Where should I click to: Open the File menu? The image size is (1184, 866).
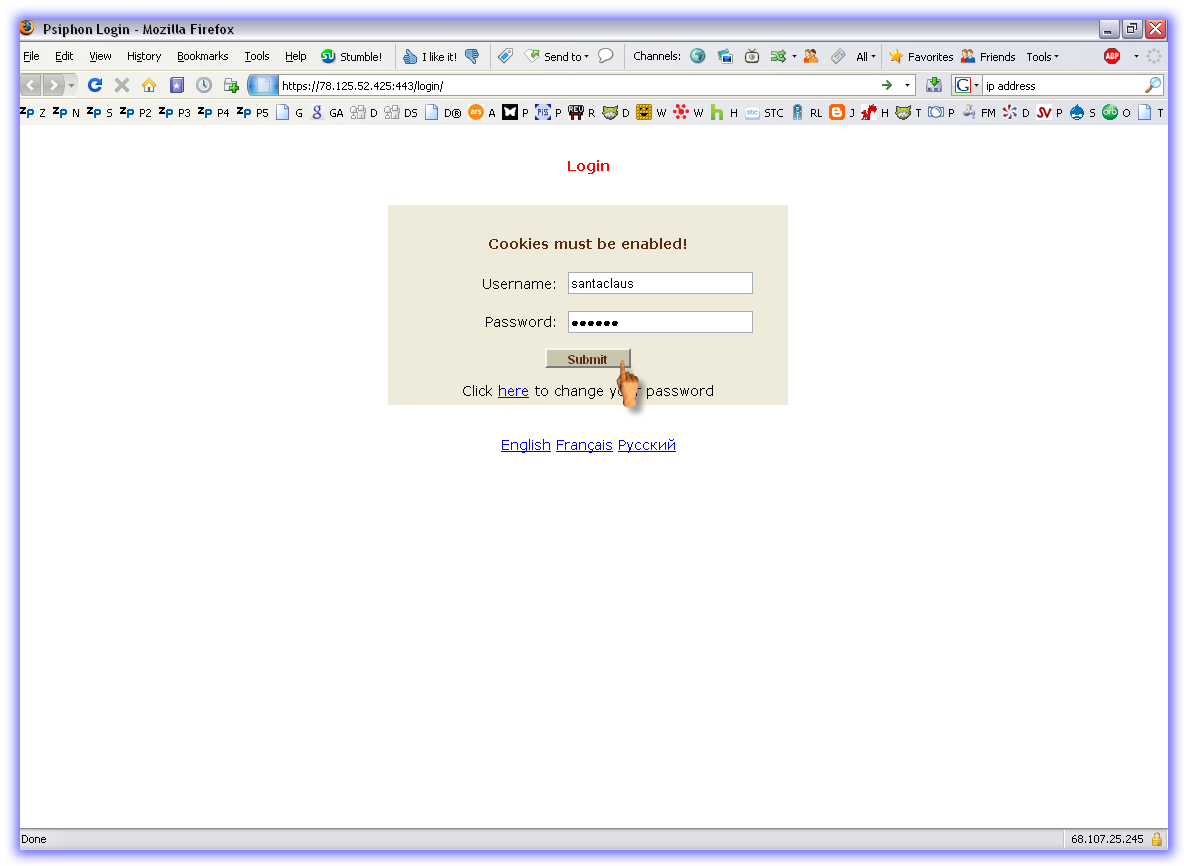coord(31,56)
